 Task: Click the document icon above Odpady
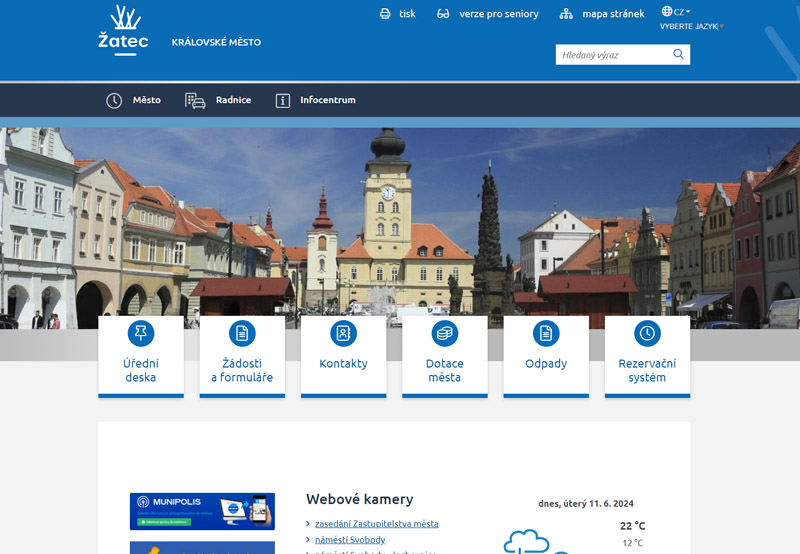(546, 333)
